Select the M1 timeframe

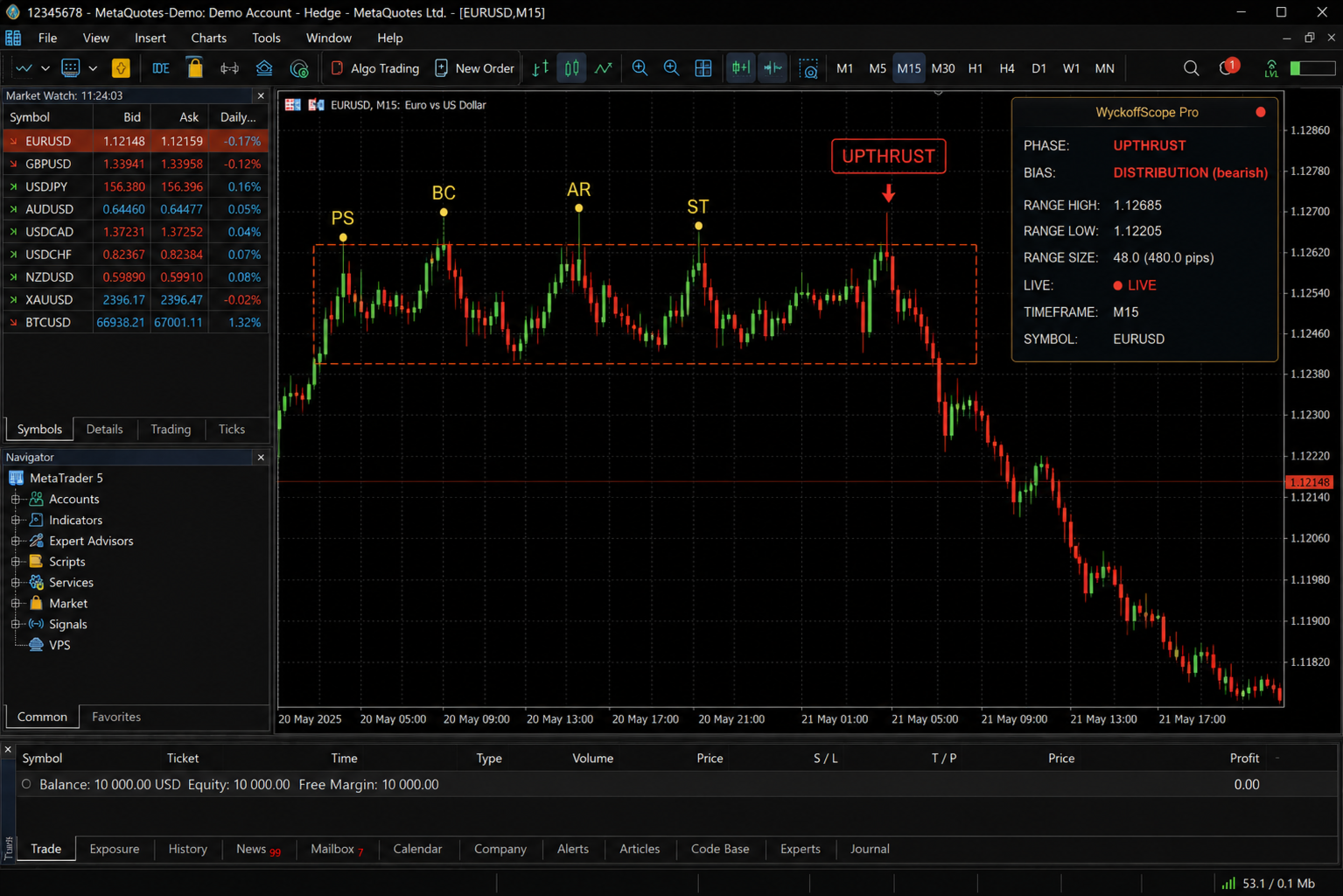point(845,68)
